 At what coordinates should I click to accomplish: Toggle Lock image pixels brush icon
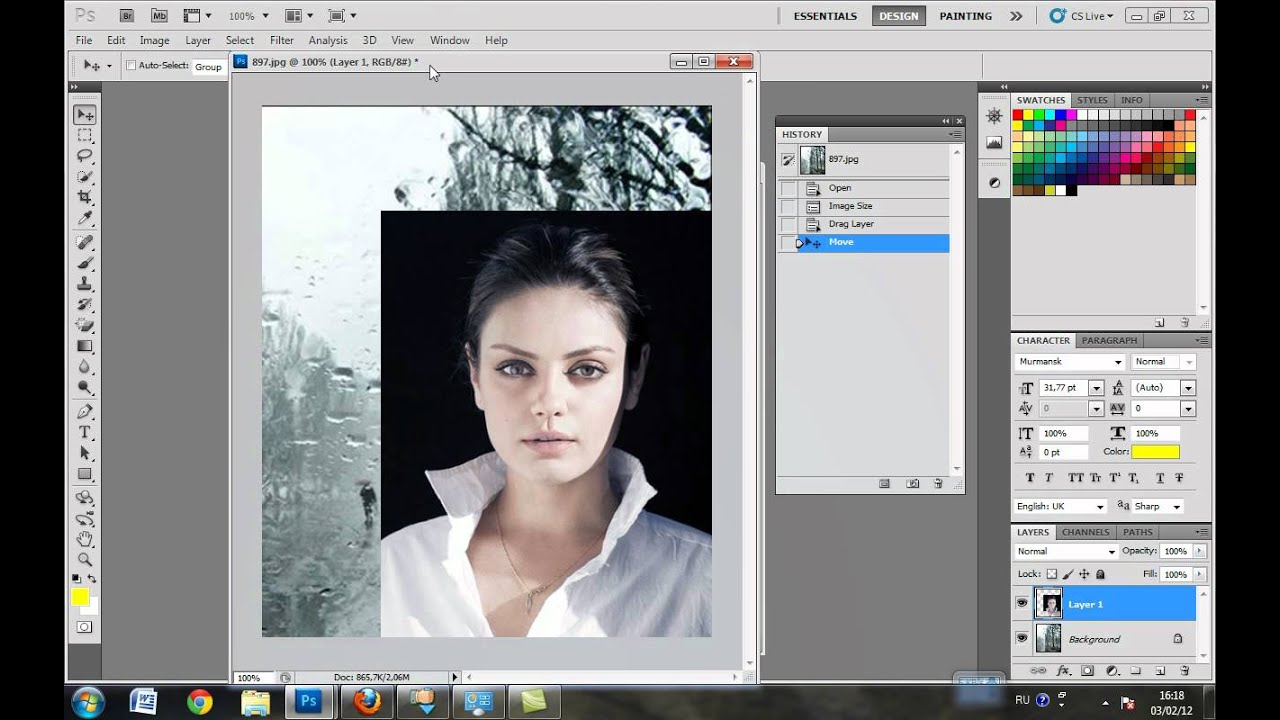[1067, 574]
